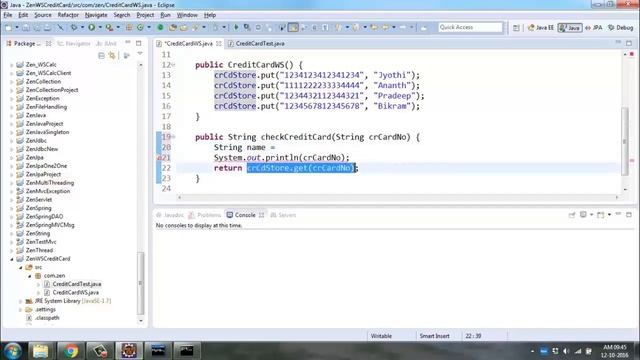
Task: Click the Save toolbar icon
Action: (x=26, y=27)
